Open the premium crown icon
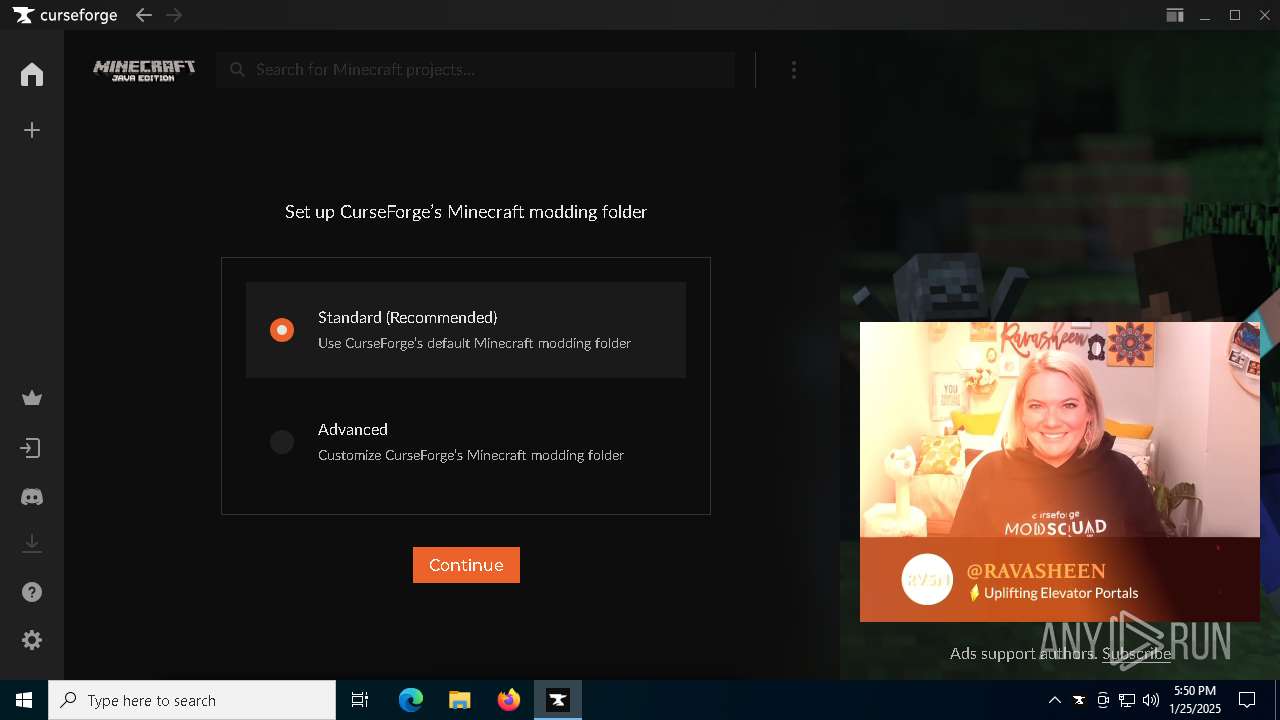Screen dimensions: 1280x720 click(32, 398)
